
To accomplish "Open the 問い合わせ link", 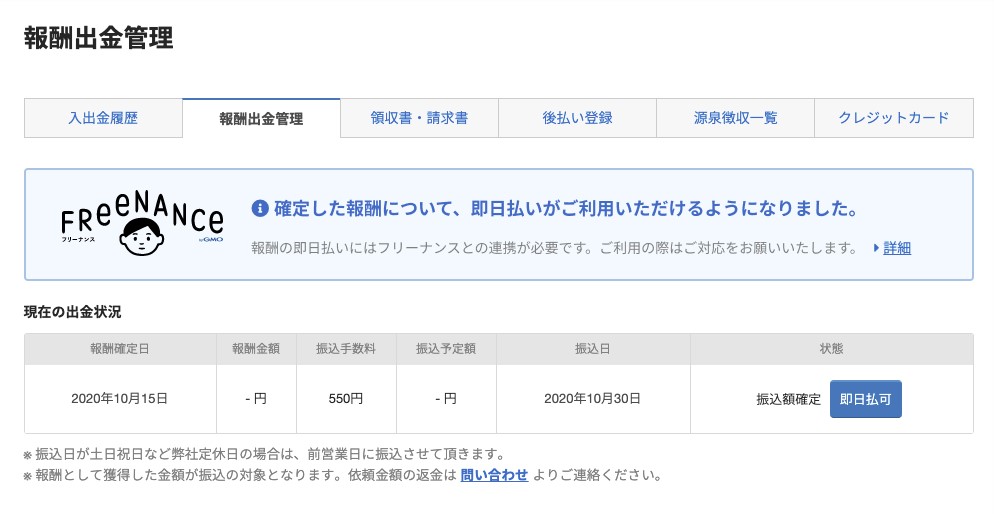I will point(494,474).
